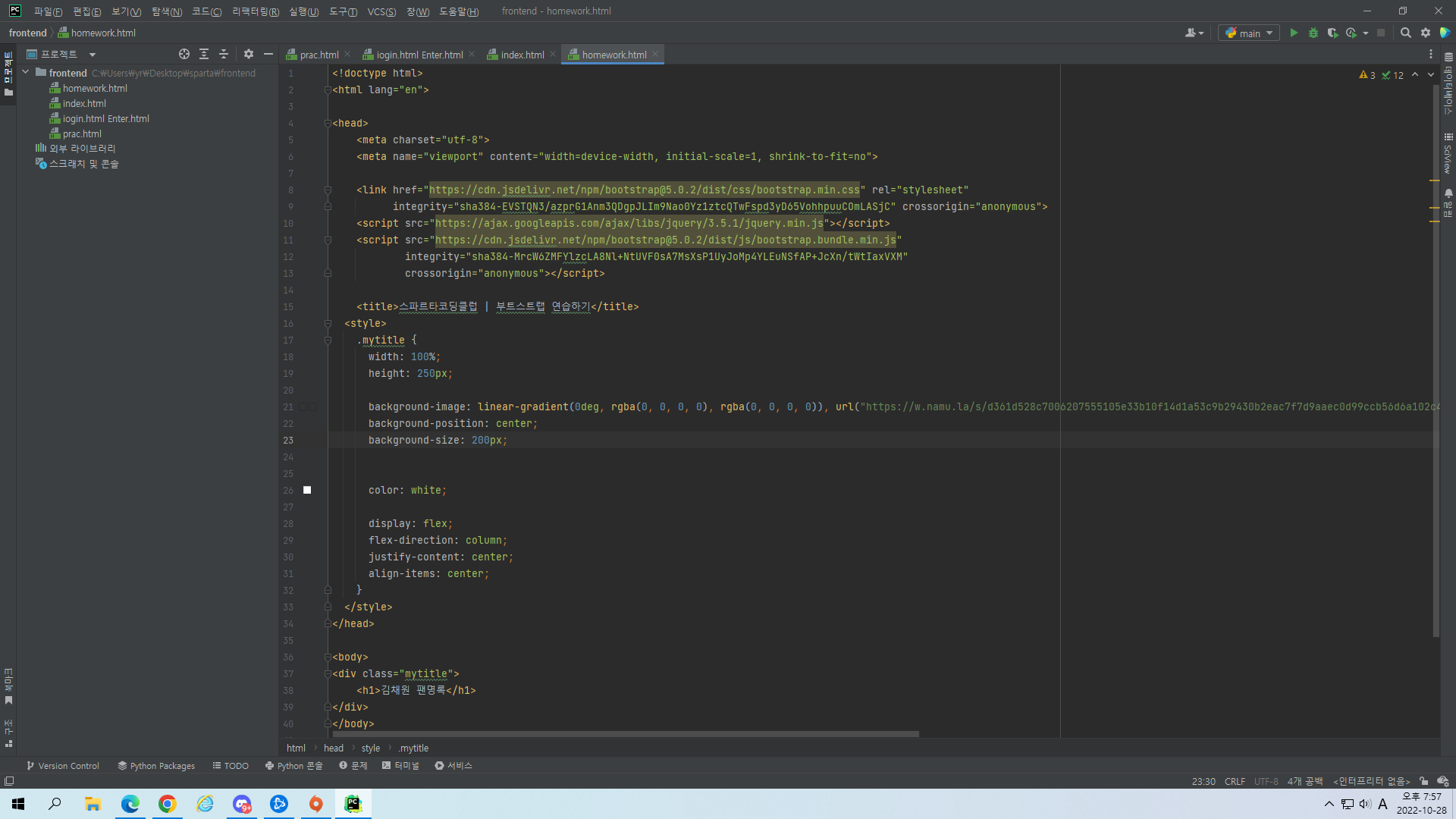Switch to the index.html editor tab
Screen dimensions: 1456x819
(522, 55)
